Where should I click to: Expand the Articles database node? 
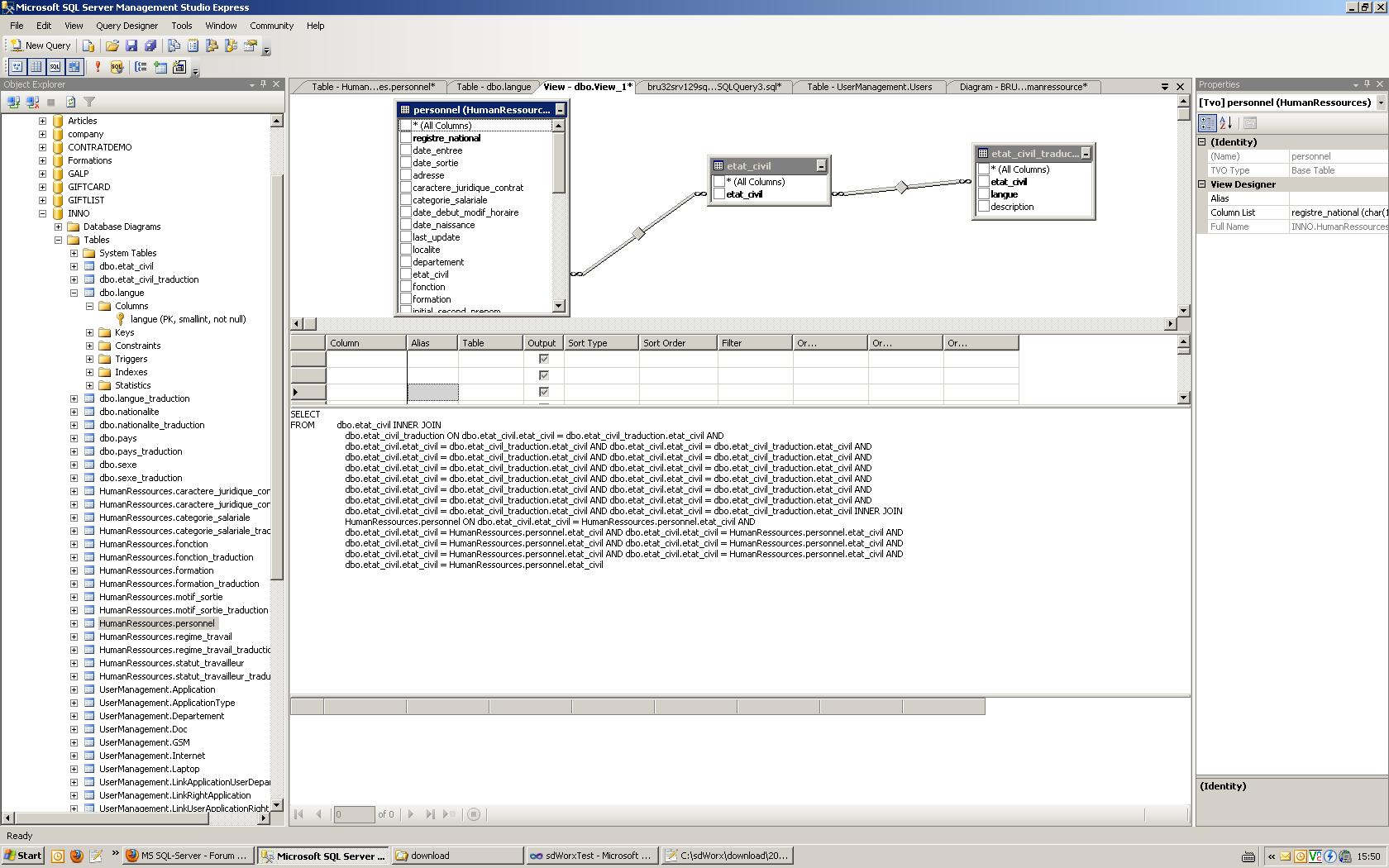(42, 121)
